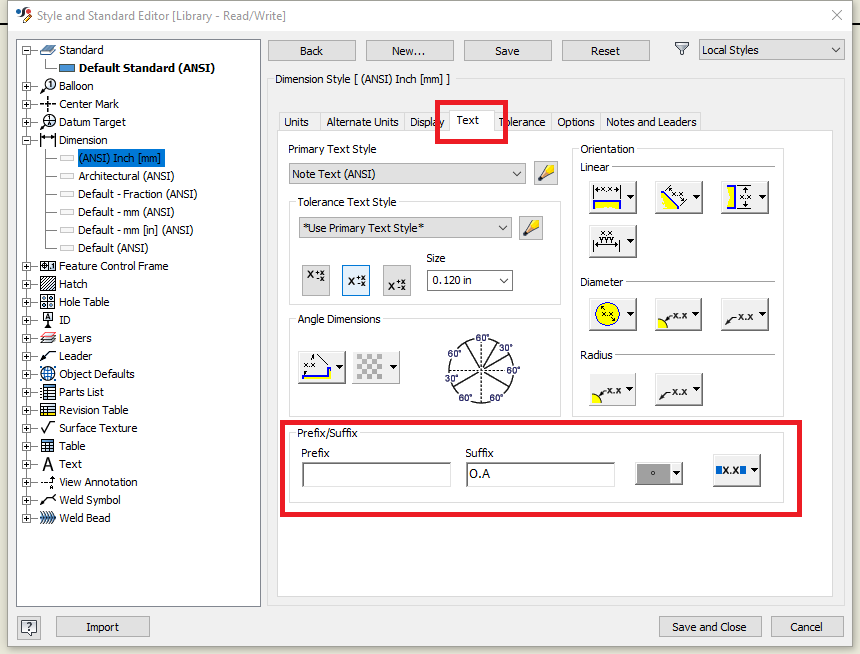Click inside the Suffix text field
Image resolution: width=860 pixels, height=654 pixels.
540,474
